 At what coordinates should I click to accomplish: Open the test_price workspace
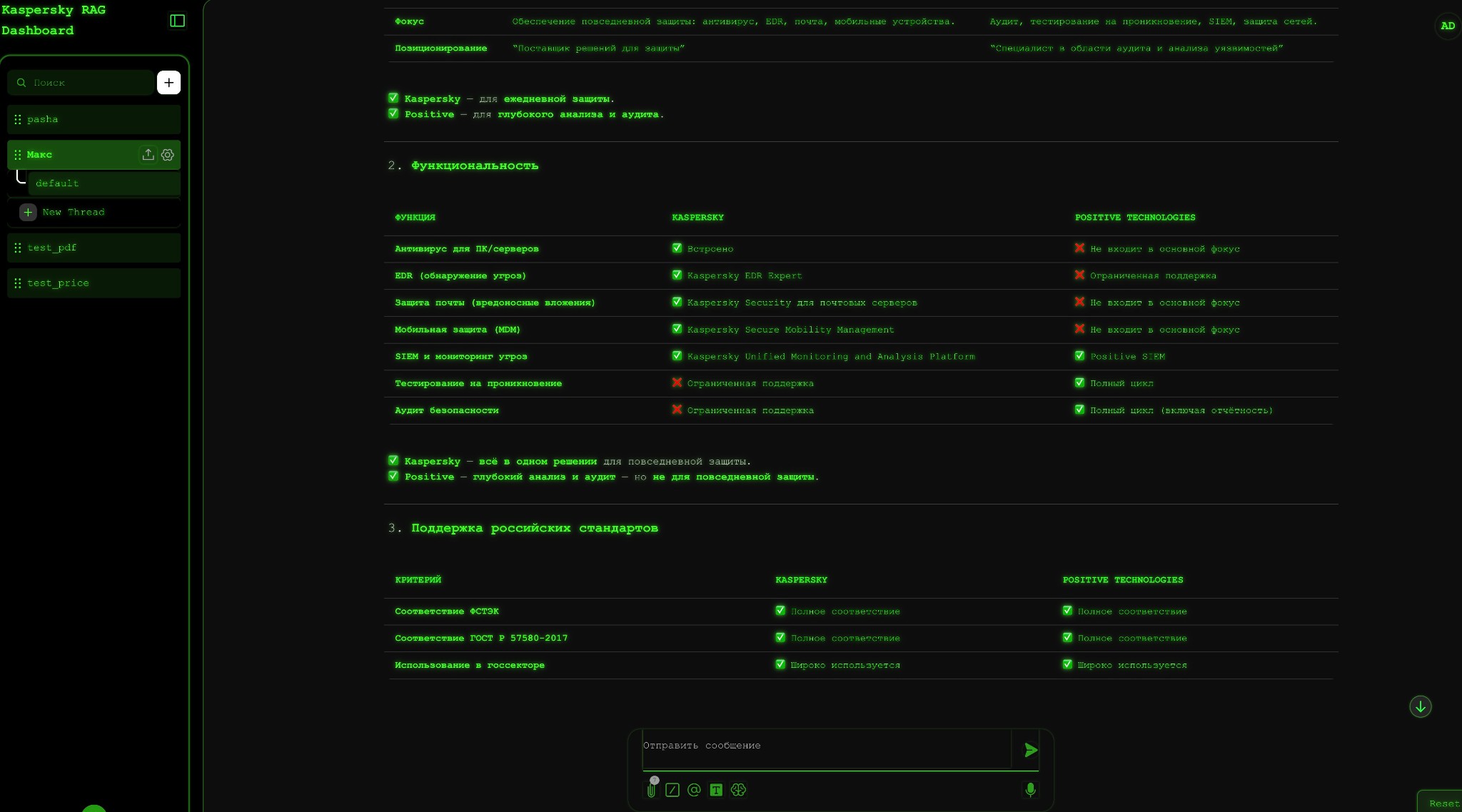click(x=94, y=283)
